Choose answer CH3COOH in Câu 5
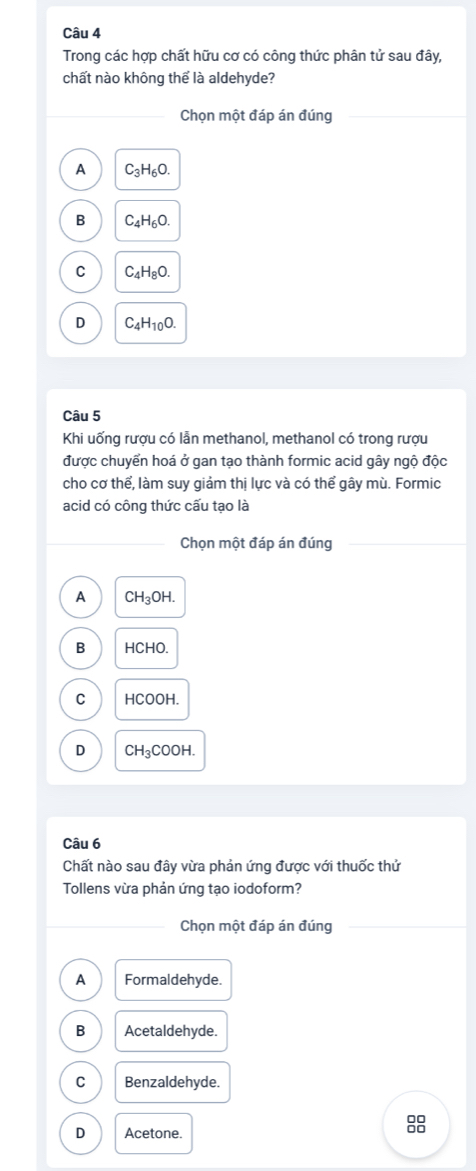Image resolution: width=476 pixels, height=1171 pixels. pos(160,751)
